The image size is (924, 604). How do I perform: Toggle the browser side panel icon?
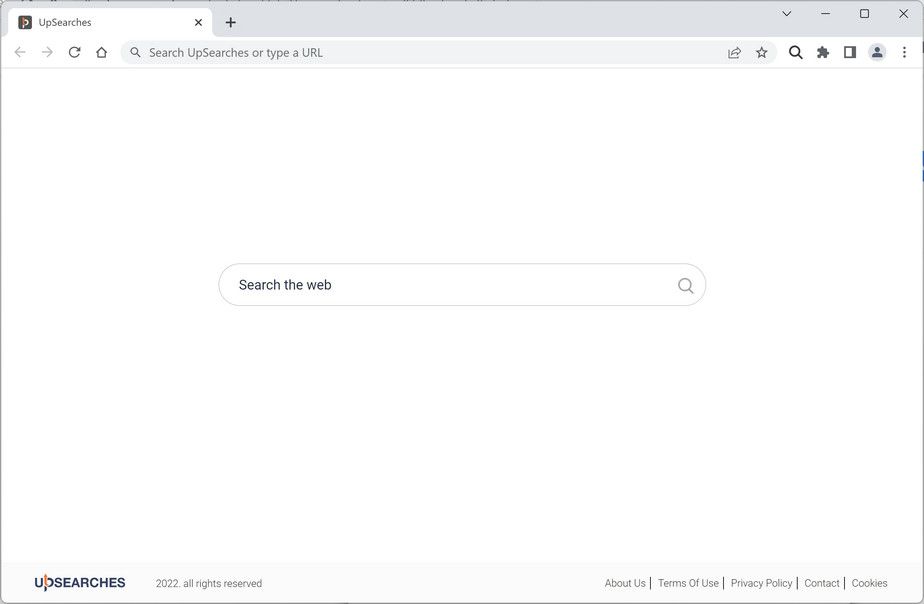(850, 52)
